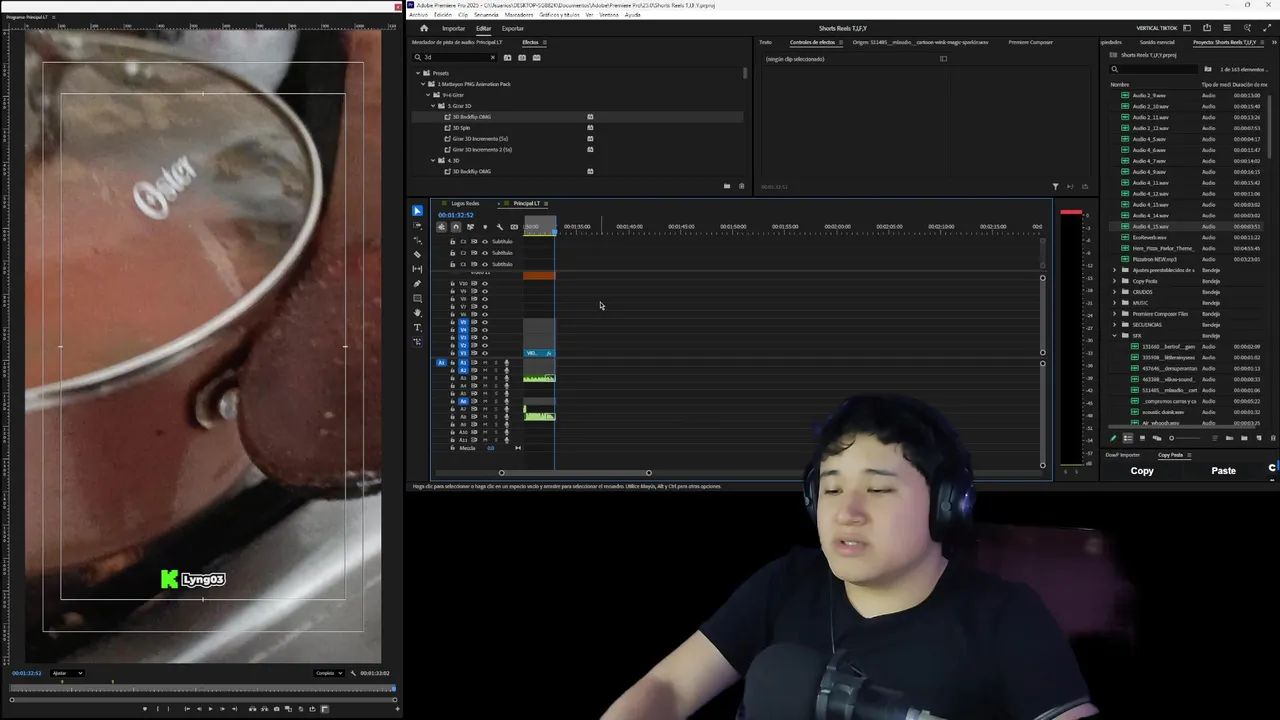
Task: Open timeline display settings wrench
Action: [x=500, y=227]
